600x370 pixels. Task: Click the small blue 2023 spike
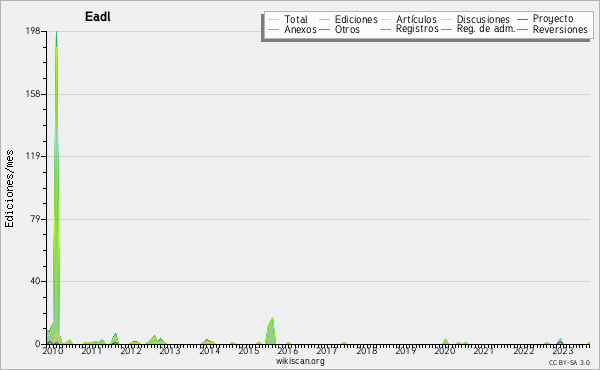(560, 341)
